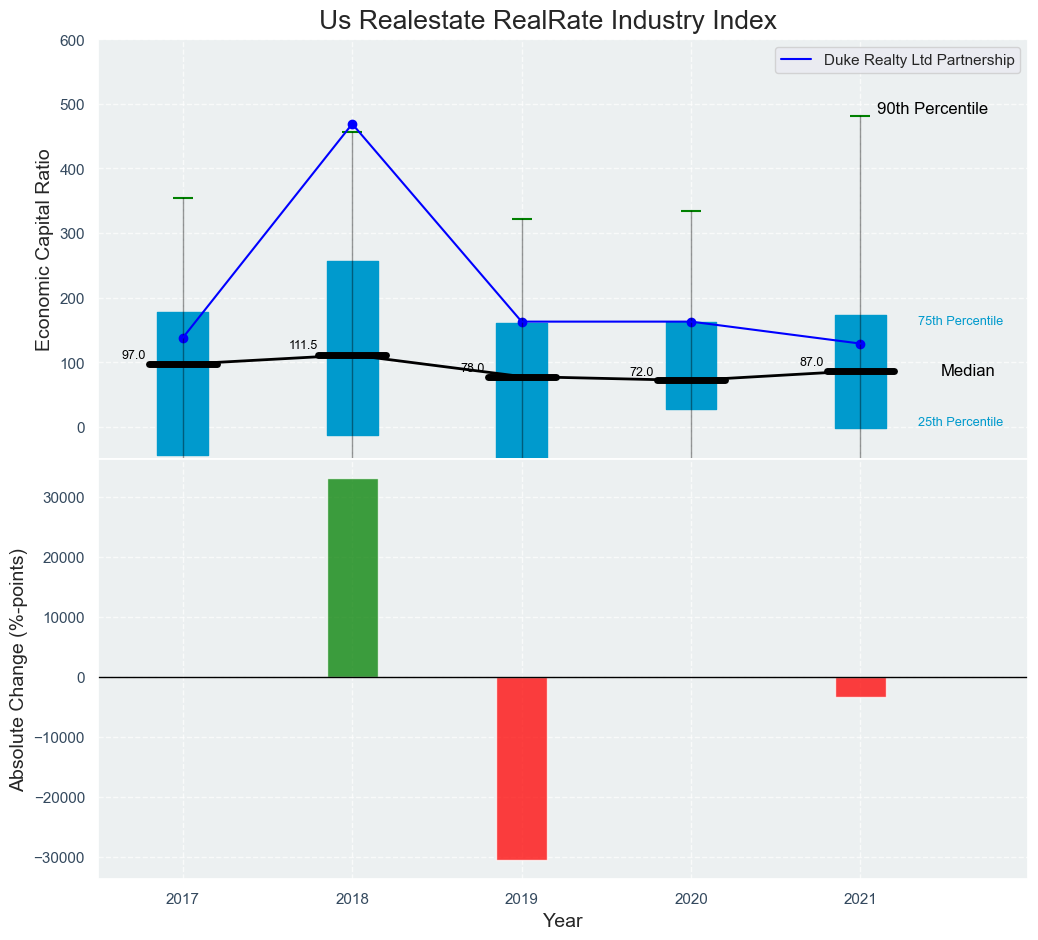Click the 90th Percentile annotation text
The image size is (1038, 940).
[932, 108]
